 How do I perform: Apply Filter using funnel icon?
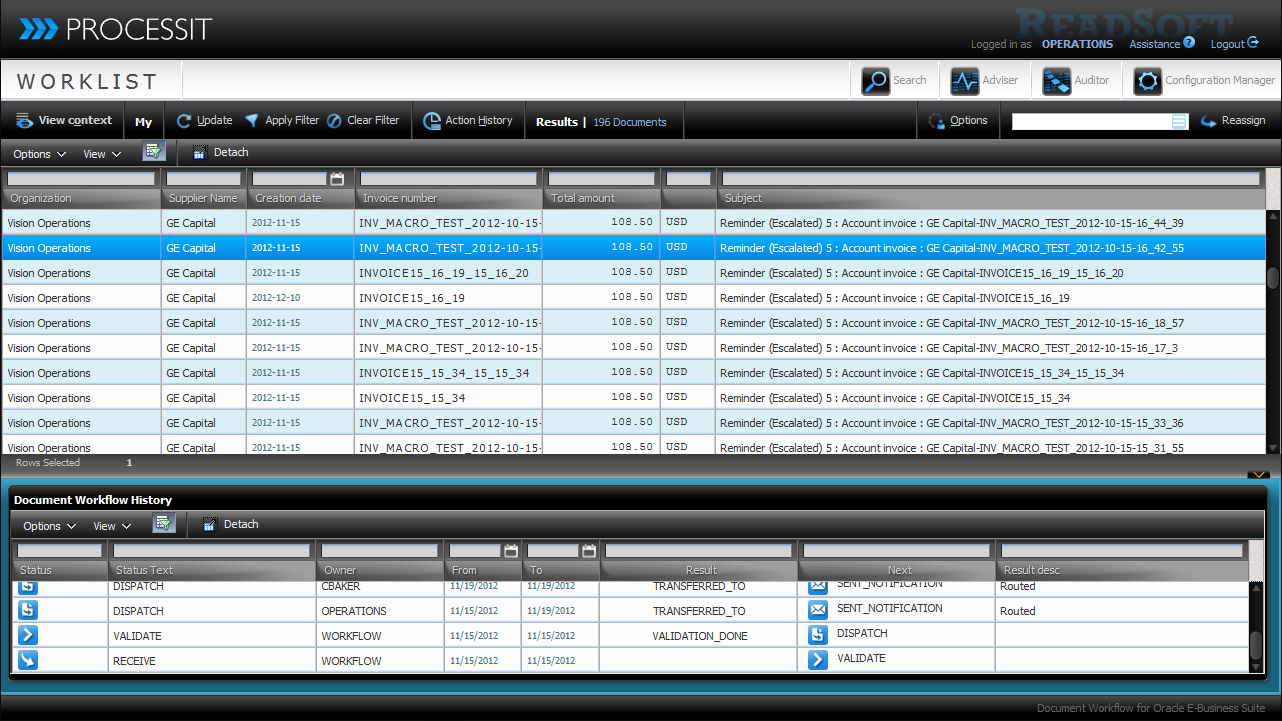pos(252,120)
